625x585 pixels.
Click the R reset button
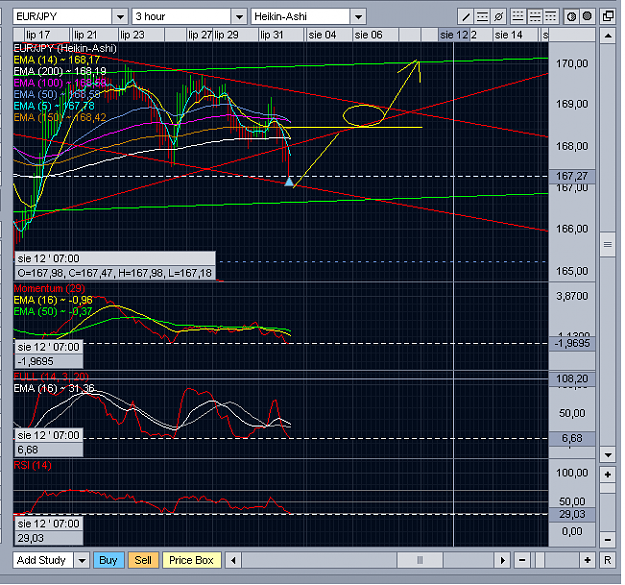[x=608, y=560]
